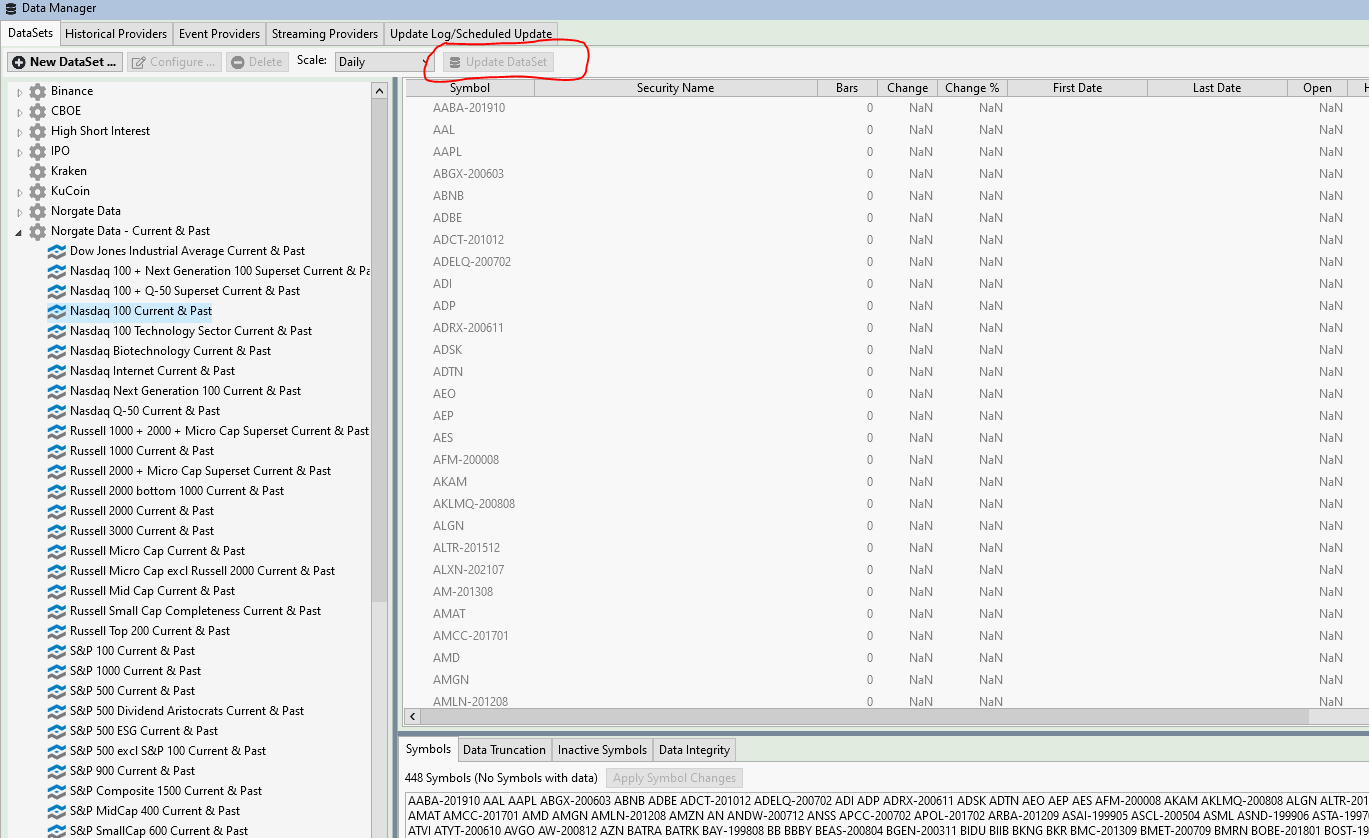Click the Binance provider gear icon

point(38,91)
